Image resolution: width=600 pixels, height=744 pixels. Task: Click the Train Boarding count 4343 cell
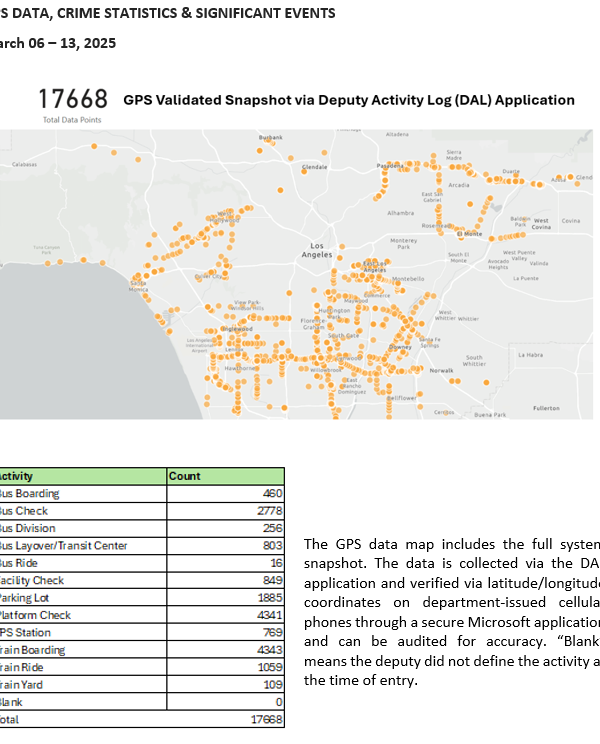pos(226,650)
